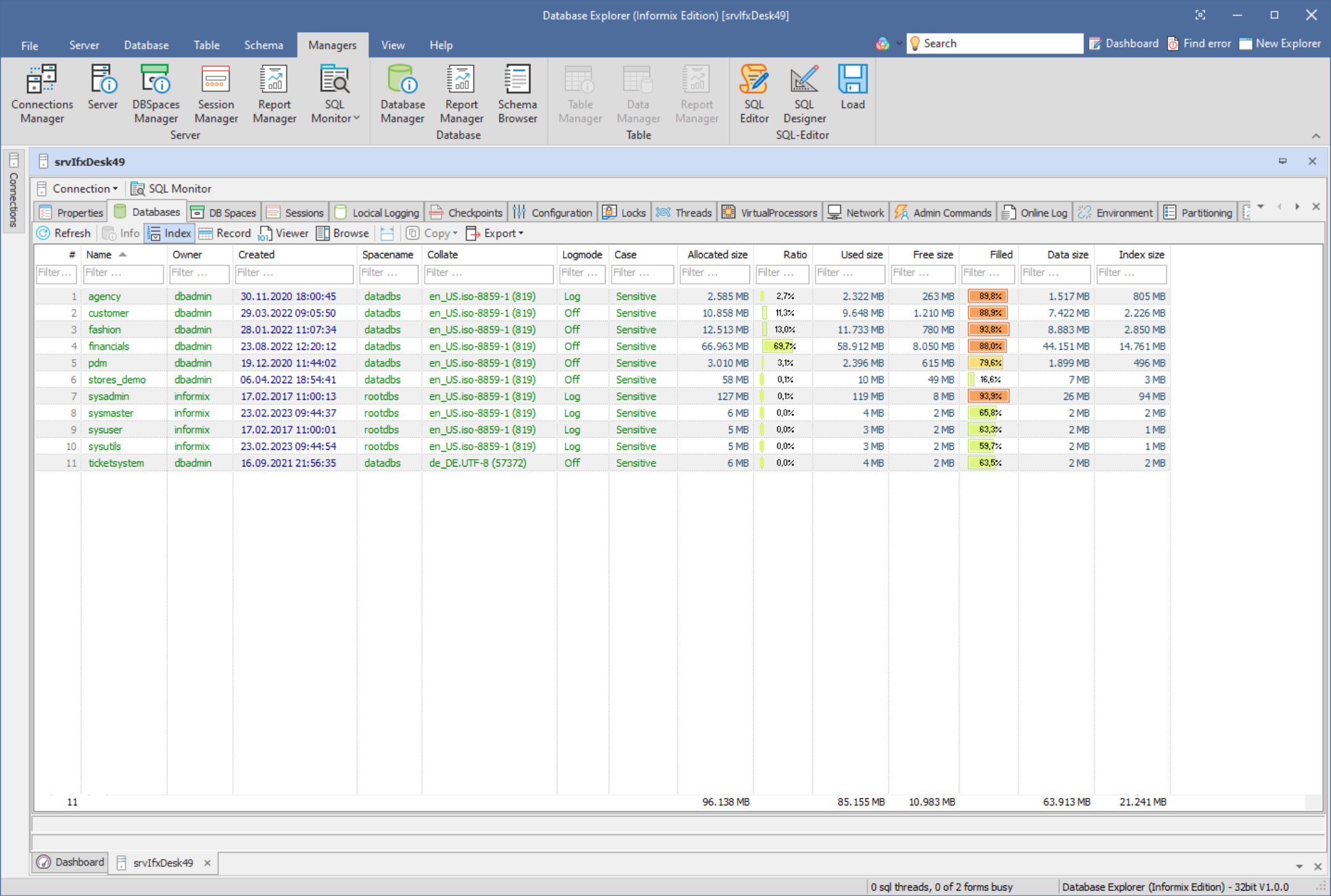This screenshot has width=1331, height=896.
Task: Open Record view from the toolbar
Action: point(225,233)
